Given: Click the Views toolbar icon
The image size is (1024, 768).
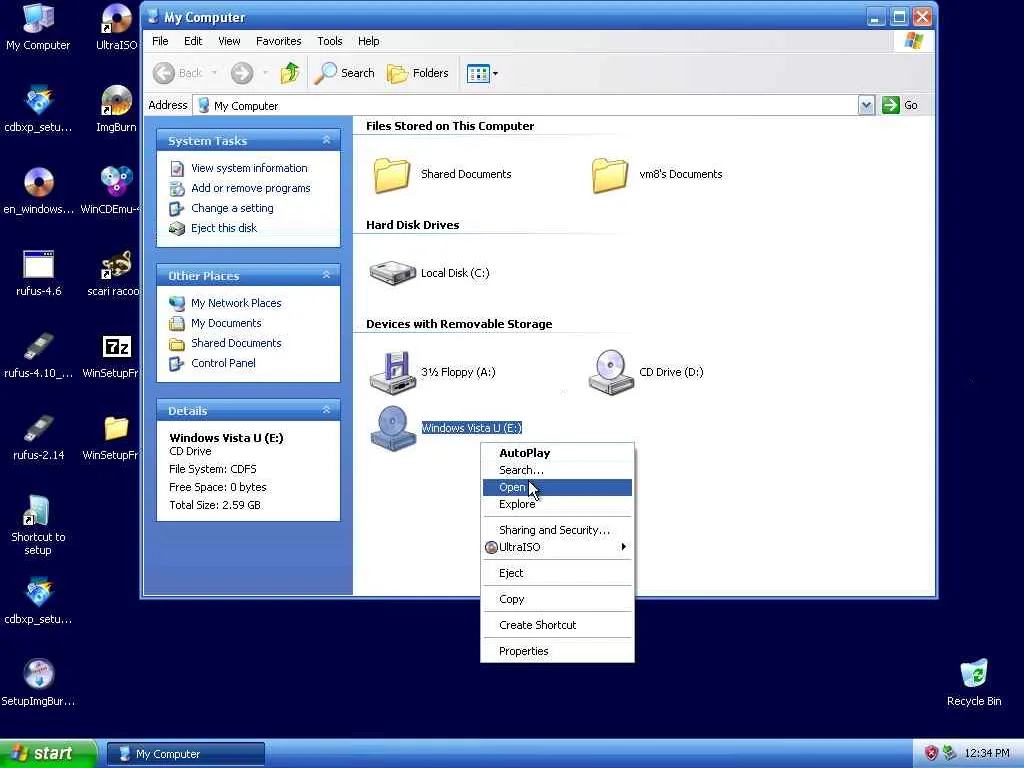Looking at the screenshot, I should (x=478, y=74).
